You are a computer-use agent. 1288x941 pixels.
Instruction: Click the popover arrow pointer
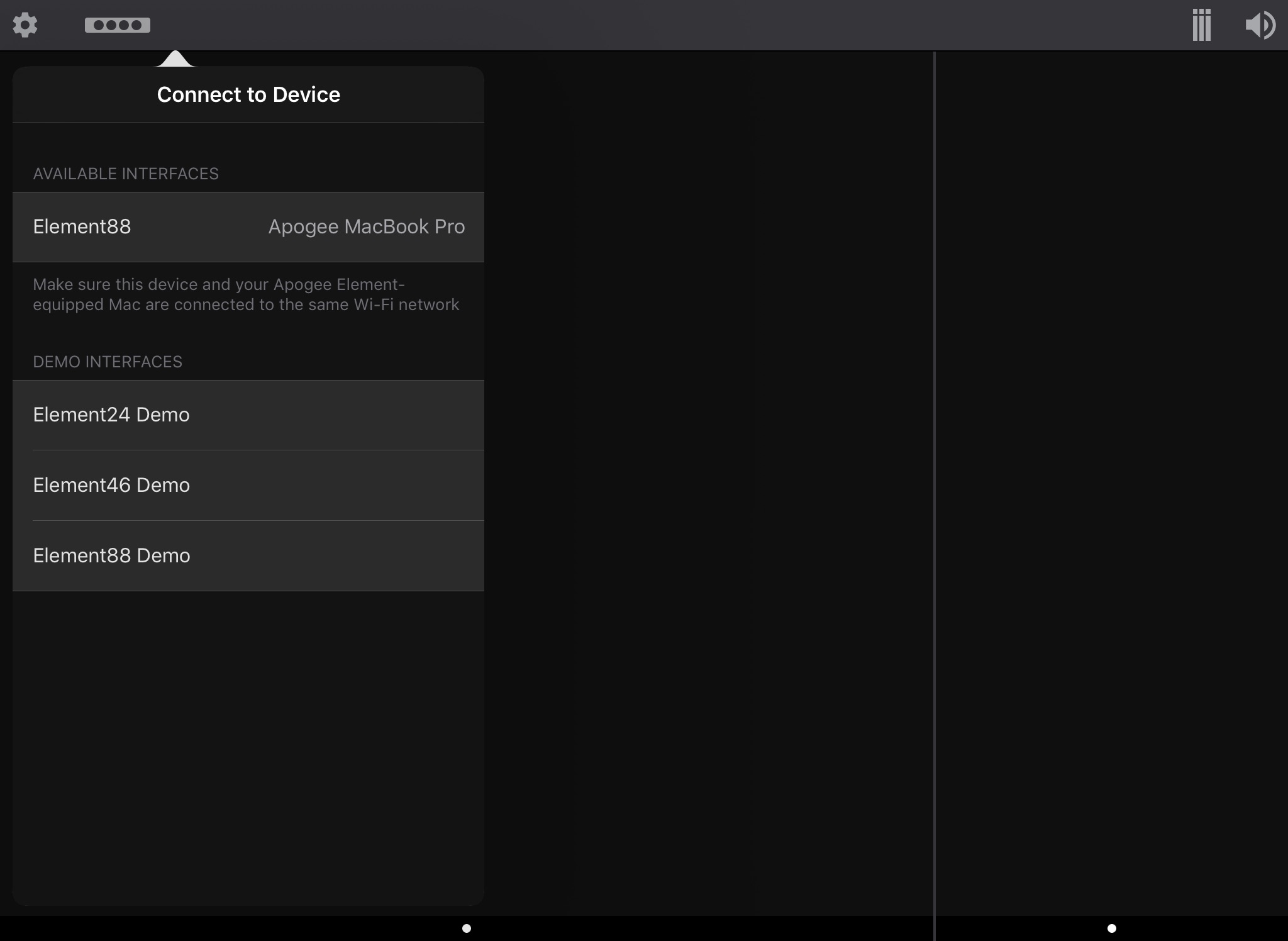coord(175,59)
